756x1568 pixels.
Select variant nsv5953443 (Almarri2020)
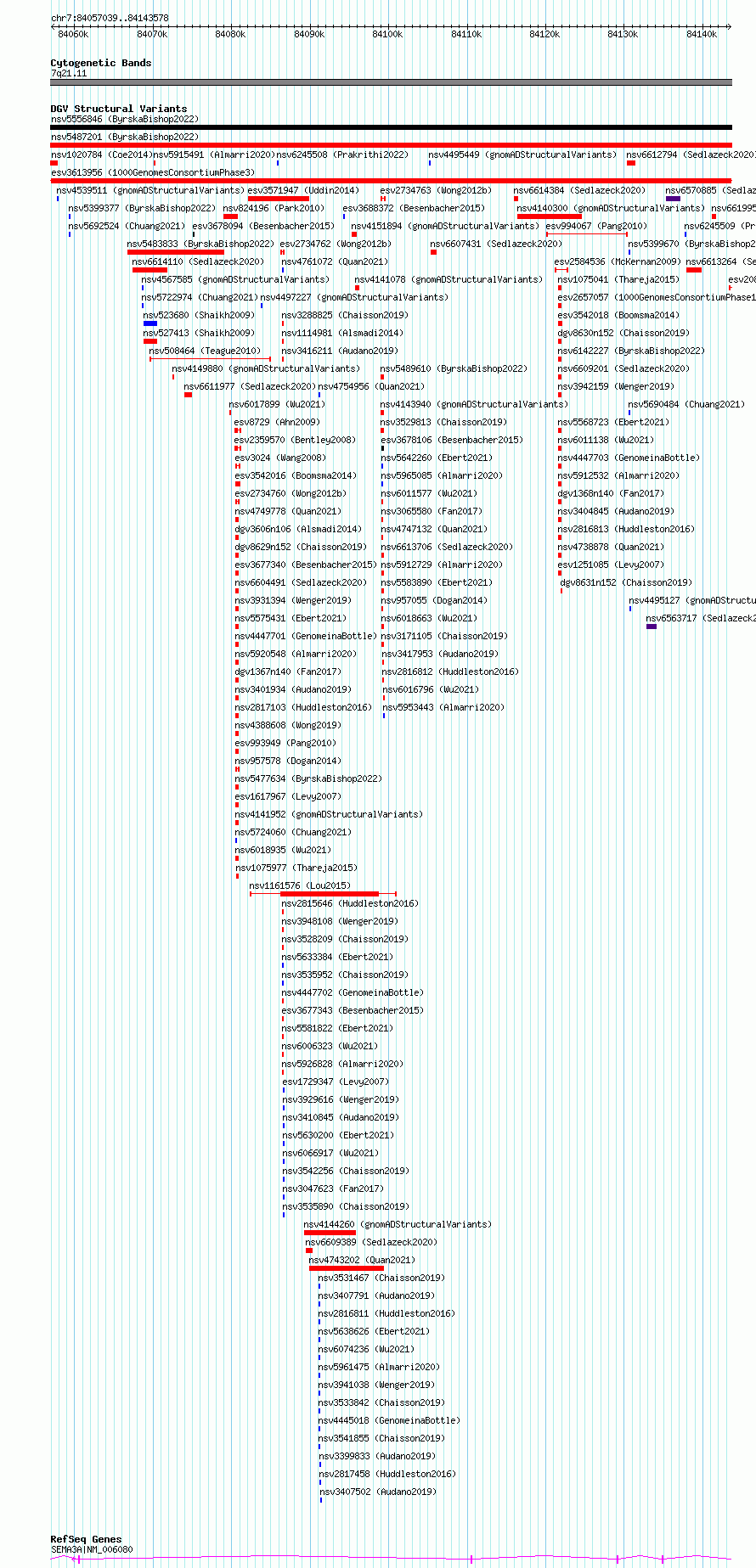tap(443, 708)
